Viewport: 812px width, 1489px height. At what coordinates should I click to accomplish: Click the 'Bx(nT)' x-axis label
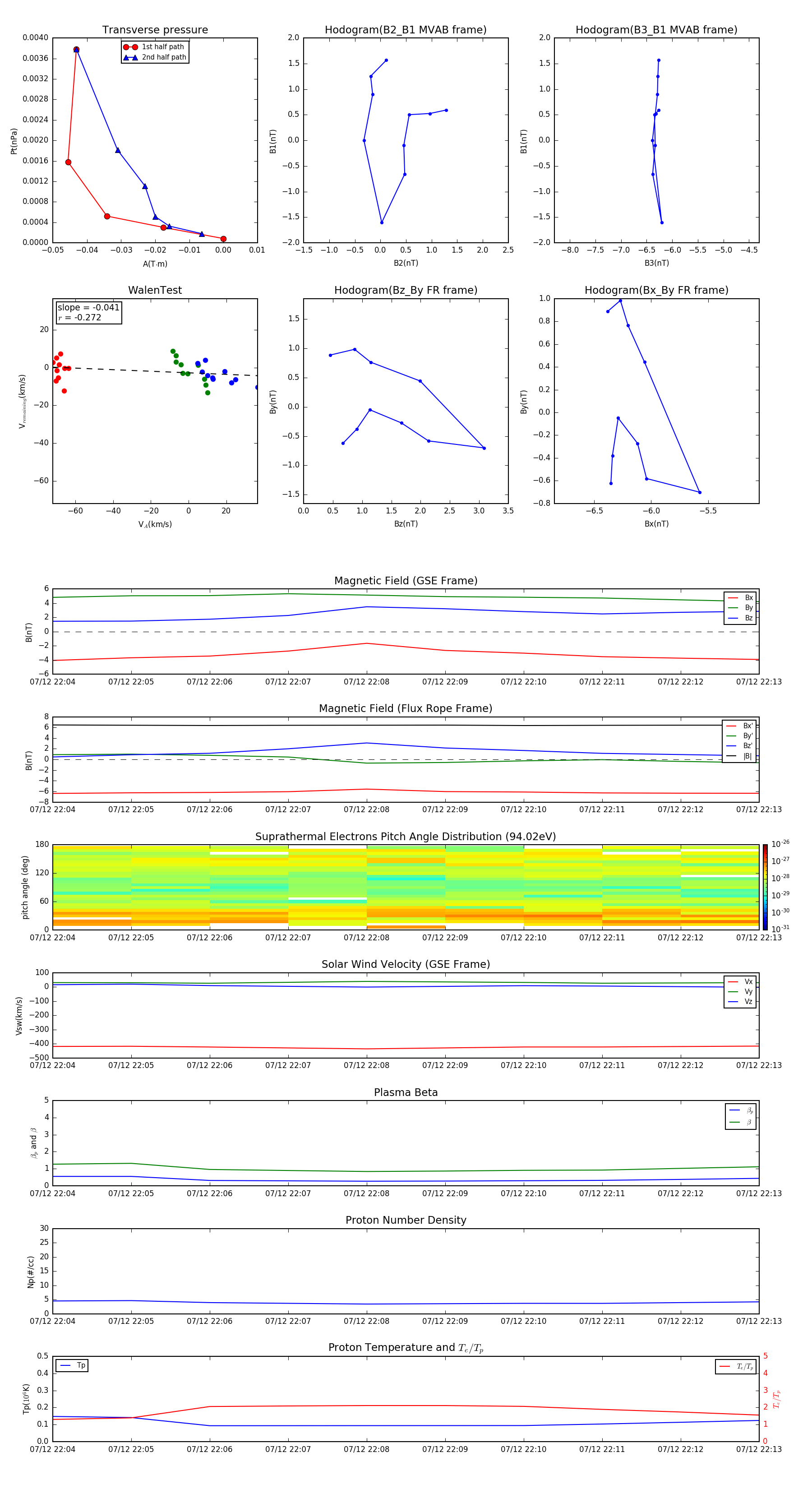656,524
